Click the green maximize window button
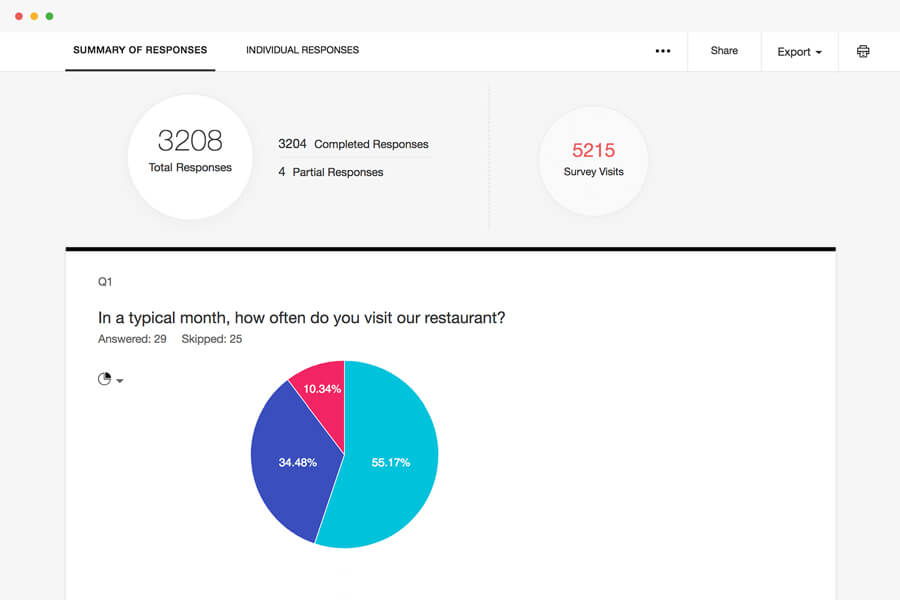This screenshot has height=600, width=900. [49, 16]
